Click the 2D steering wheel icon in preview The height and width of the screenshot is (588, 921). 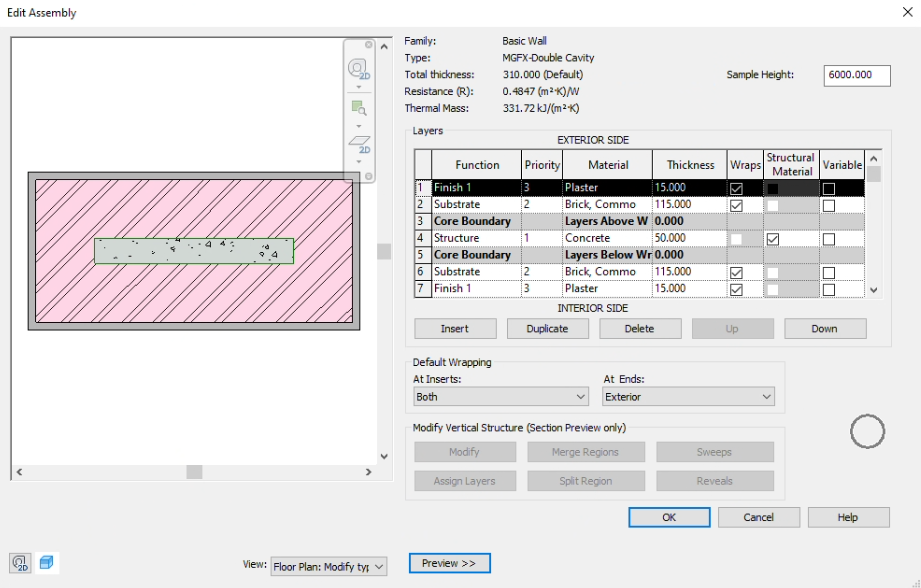point(358,69)
